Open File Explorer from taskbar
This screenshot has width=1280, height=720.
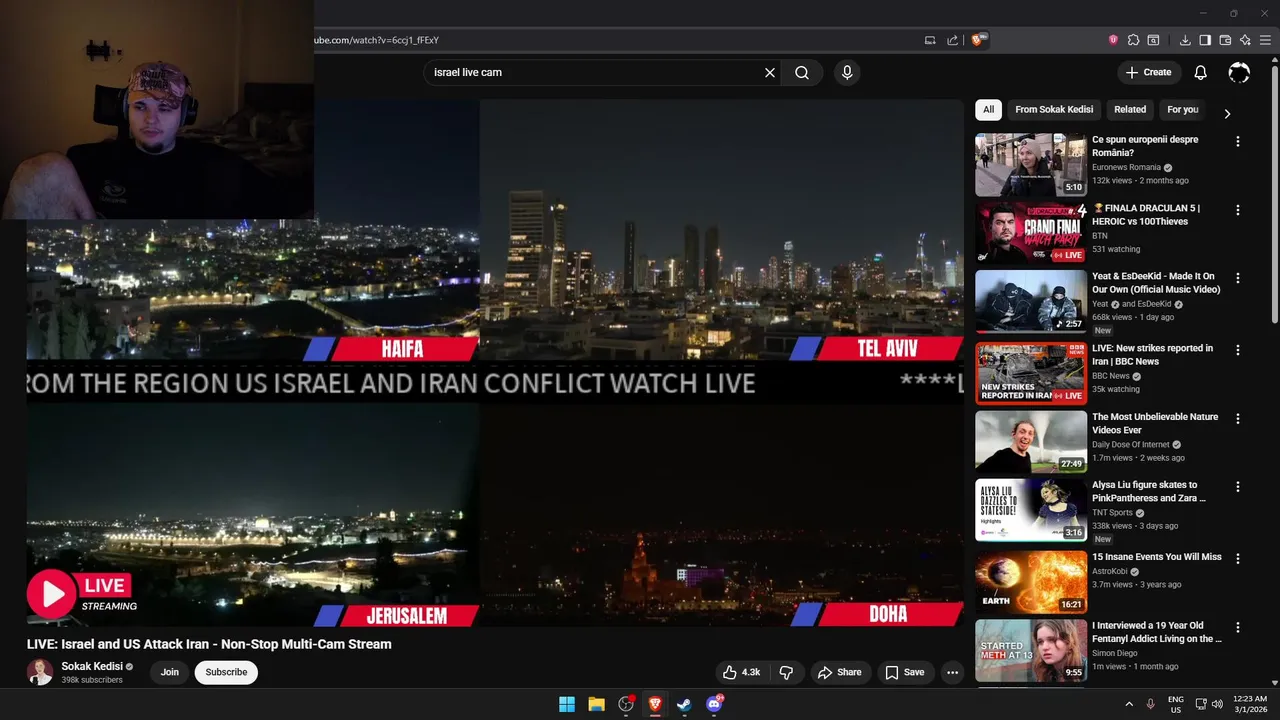(596, 704)
